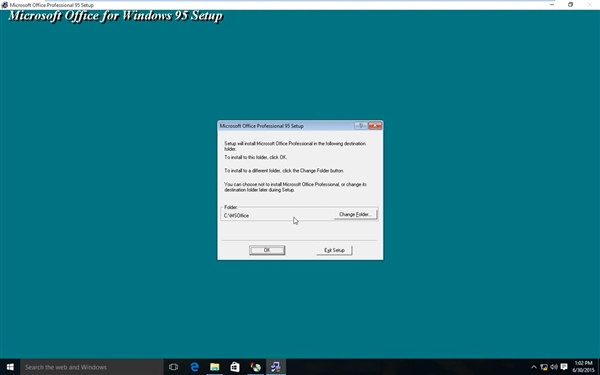600x375 pixels.
Task: Click the colorful disc icon on taskbar
Action: click(x=255, y=367)
